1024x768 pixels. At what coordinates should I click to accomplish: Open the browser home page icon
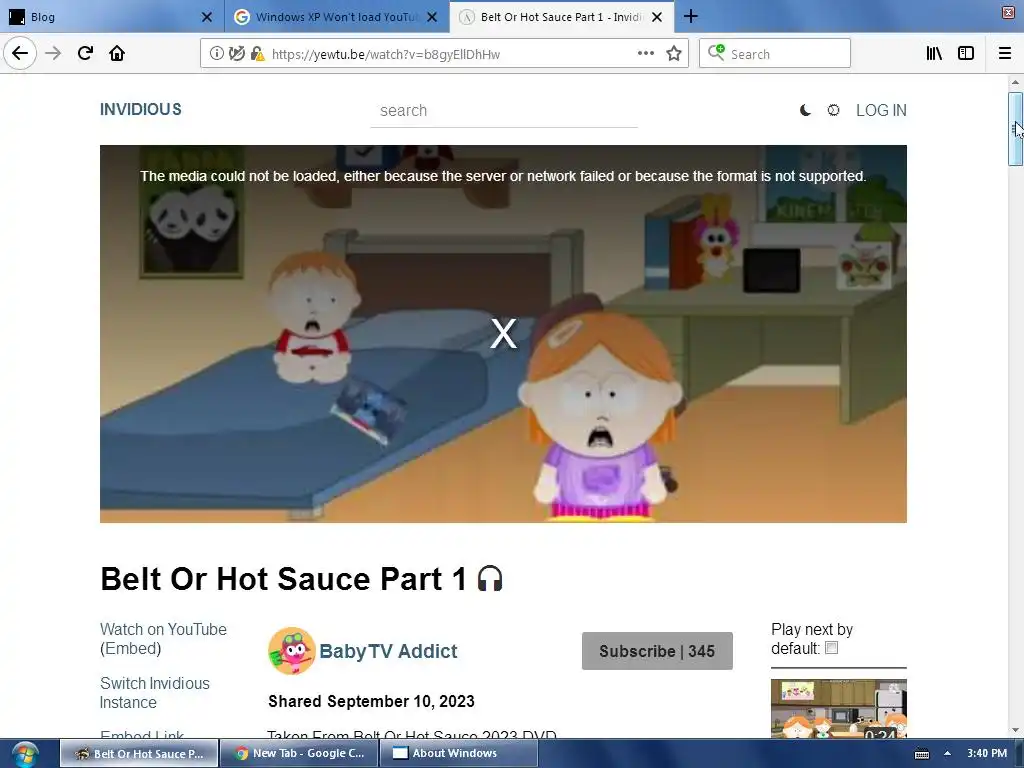[117, 53]
